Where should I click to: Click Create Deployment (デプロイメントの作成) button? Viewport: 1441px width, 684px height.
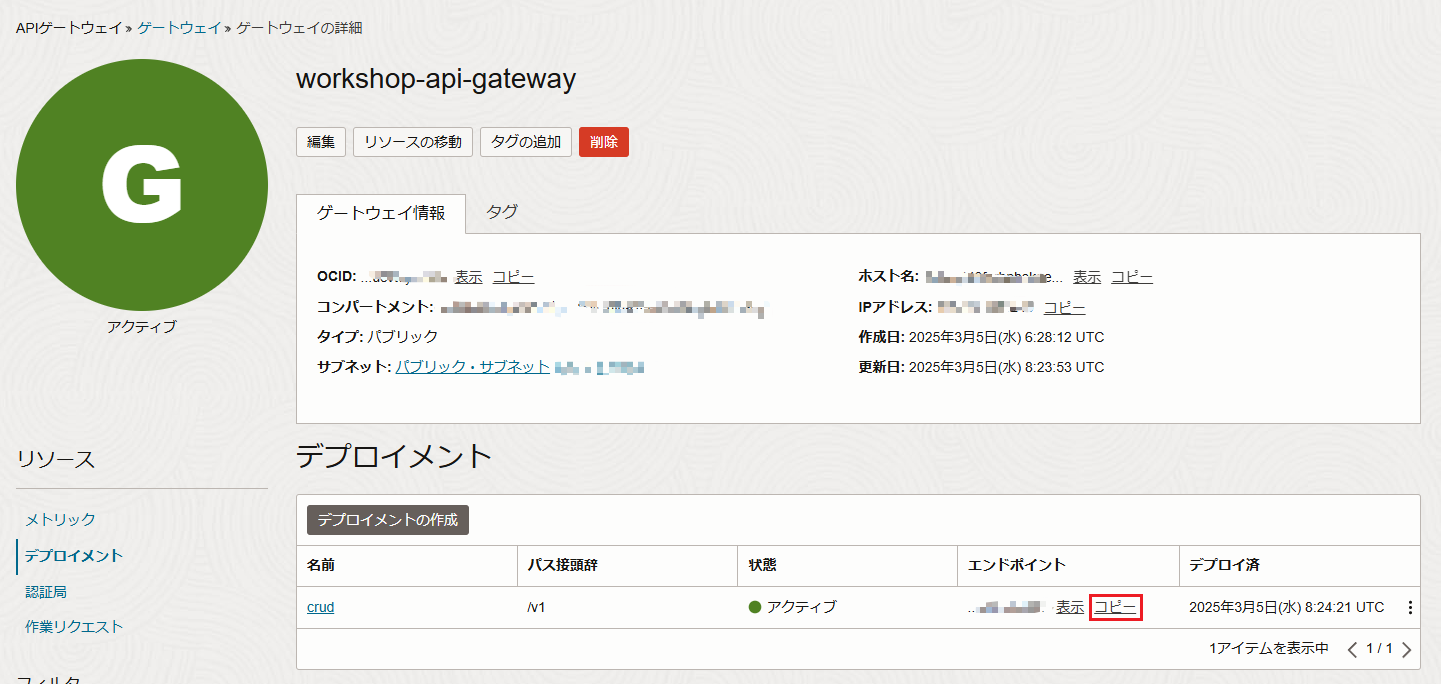pyautogui.click(x=388, y=520)
